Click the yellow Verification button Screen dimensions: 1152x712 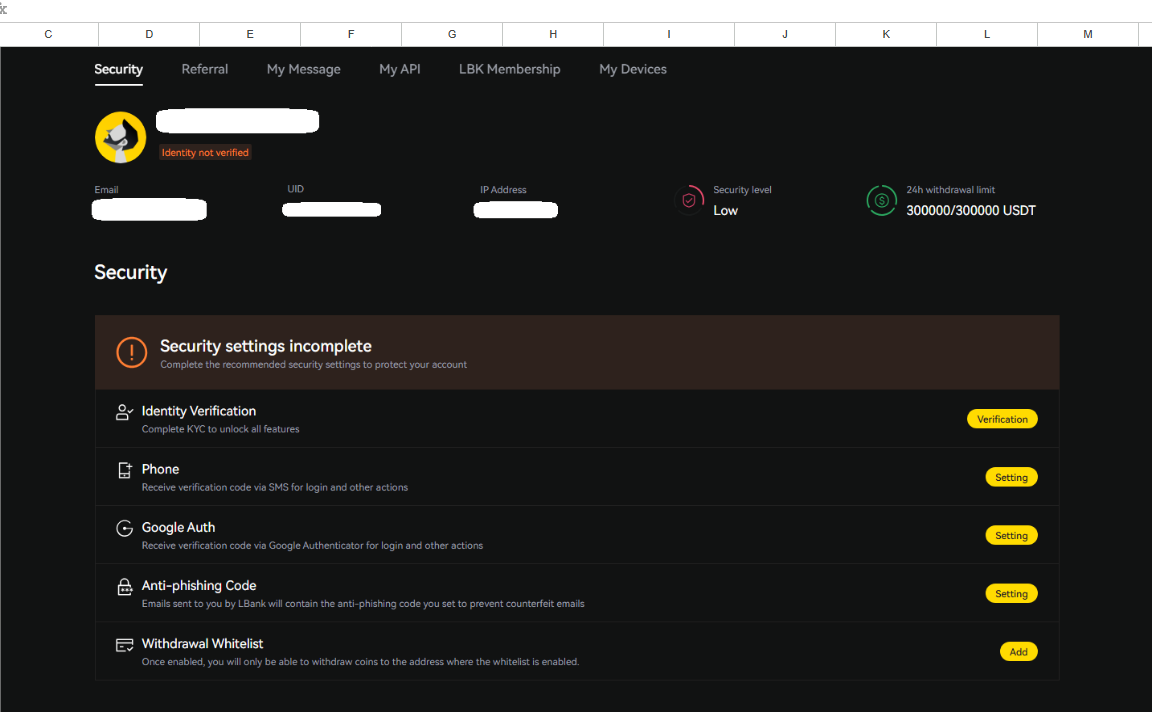[1002, 419]
